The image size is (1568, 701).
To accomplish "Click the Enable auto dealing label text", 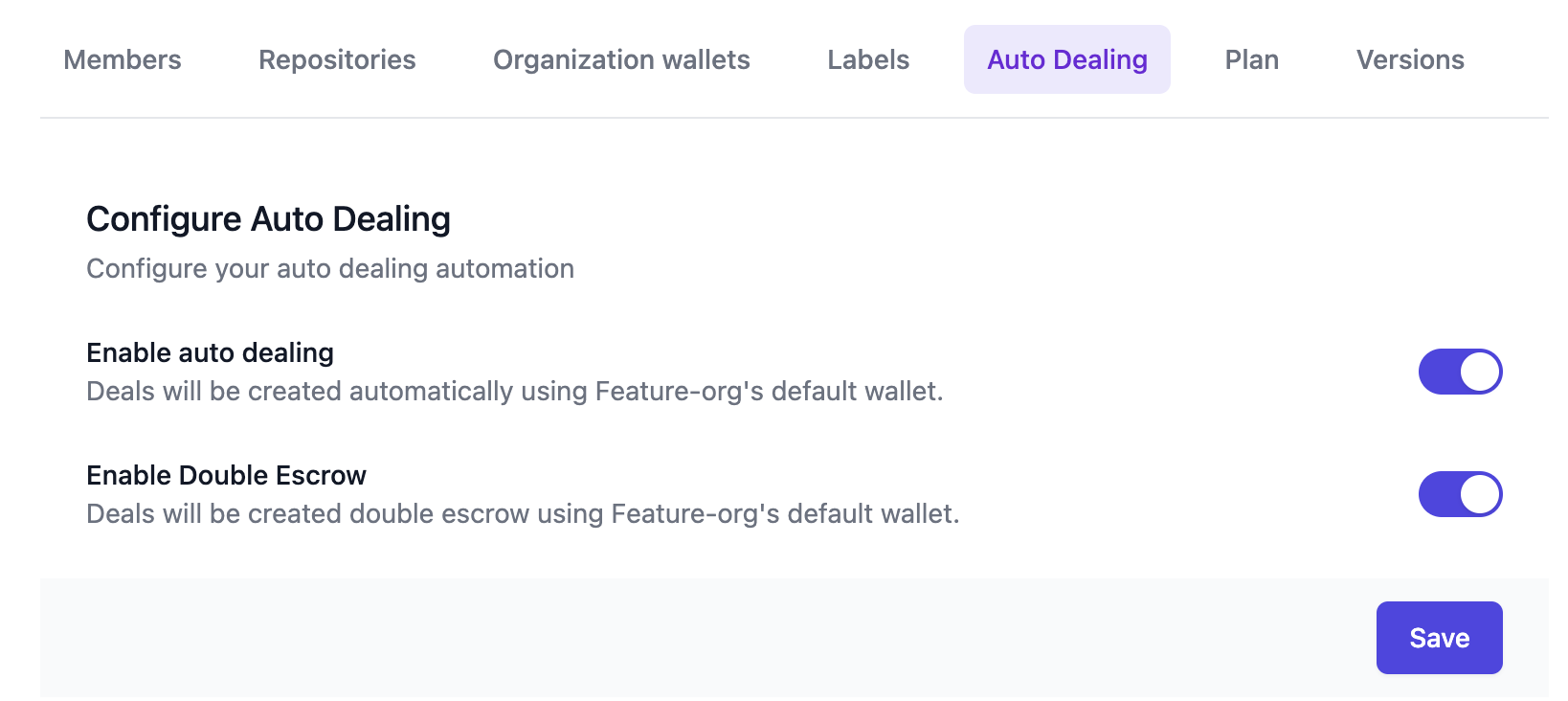I will (210, 352).
